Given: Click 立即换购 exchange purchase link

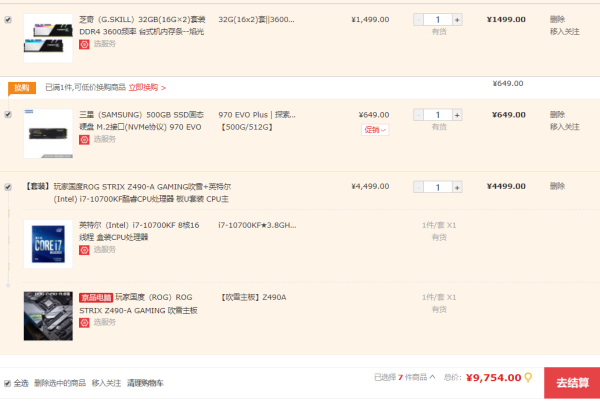Looking at the screenshot, I should [147, 88].
